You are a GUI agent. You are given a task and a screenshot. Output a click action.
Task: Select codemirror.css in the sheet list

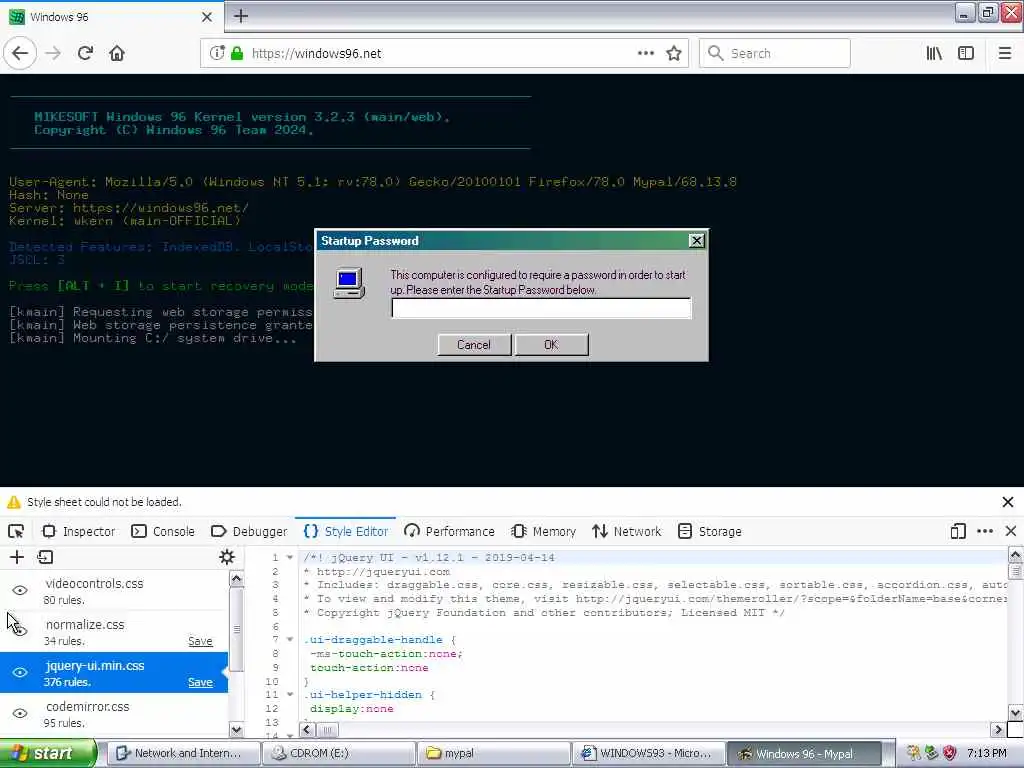(x=114, y=713)
